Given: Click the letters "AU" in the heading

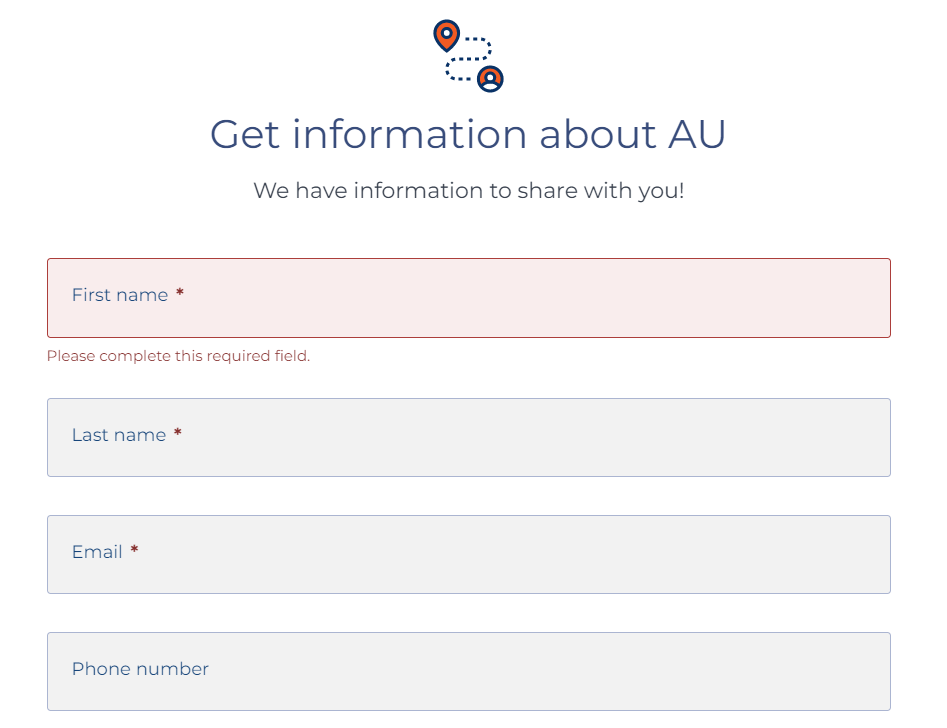Looking at the screenshot, I should click(696, 135).
